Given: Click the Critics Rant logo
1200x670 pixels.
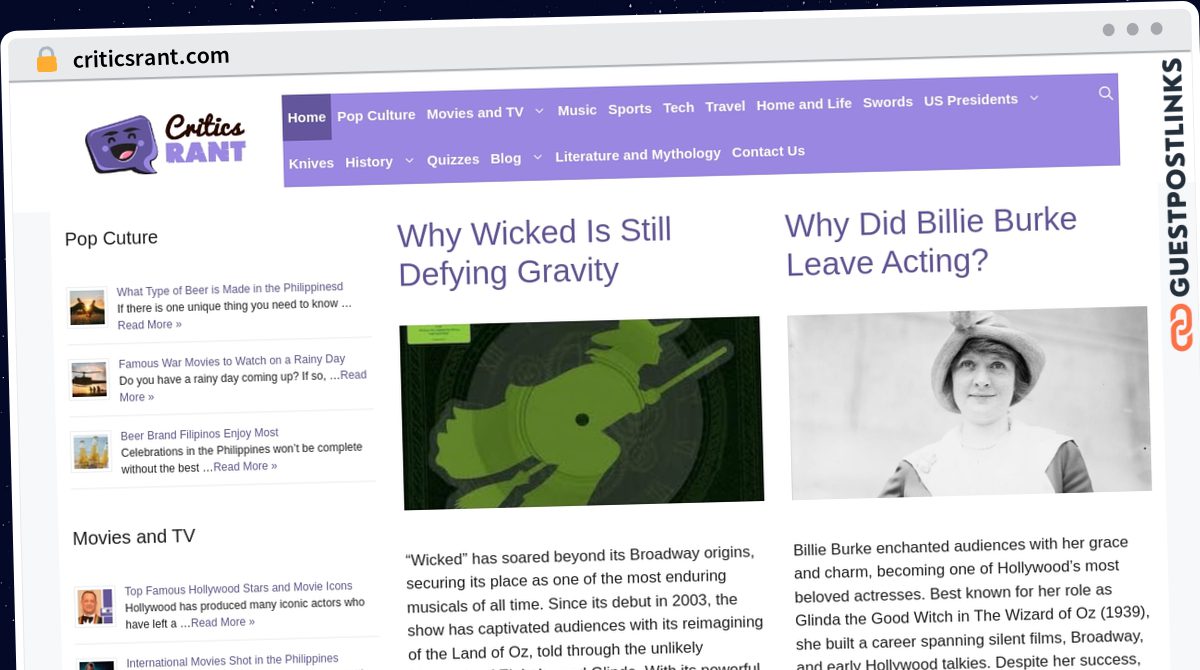Looking at the screenshot, I should tap(166, 144).
